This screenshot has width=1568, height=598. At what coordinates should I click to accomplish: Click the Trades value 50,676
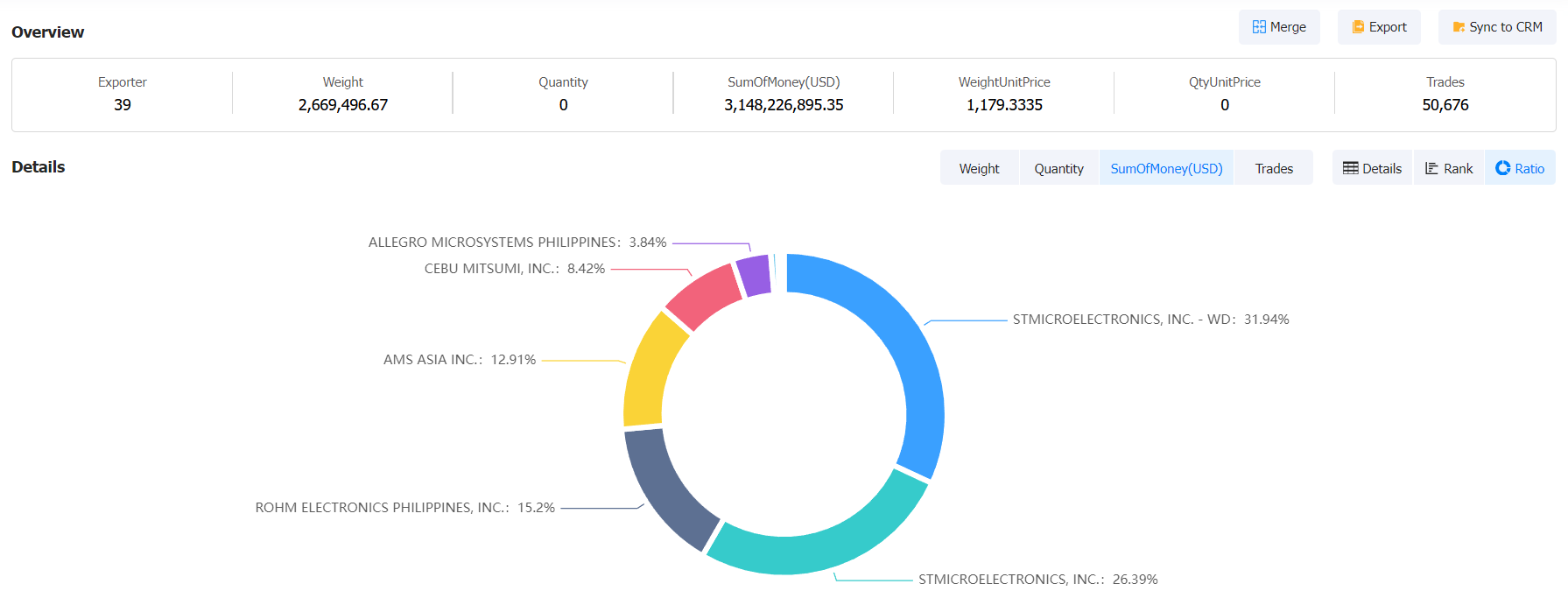click(x=1445, y=105)
